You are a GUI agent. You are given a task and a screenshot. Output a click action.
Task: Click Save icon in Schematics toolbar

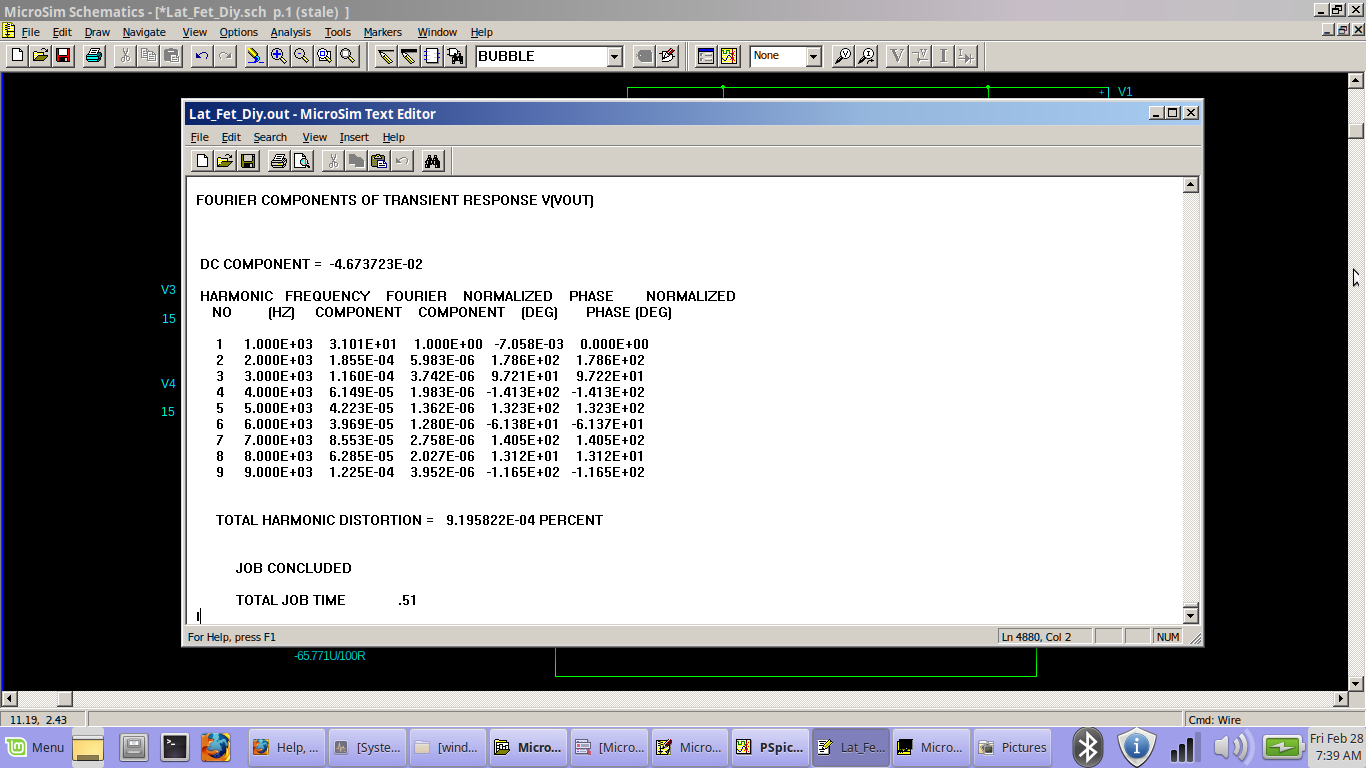63,56
